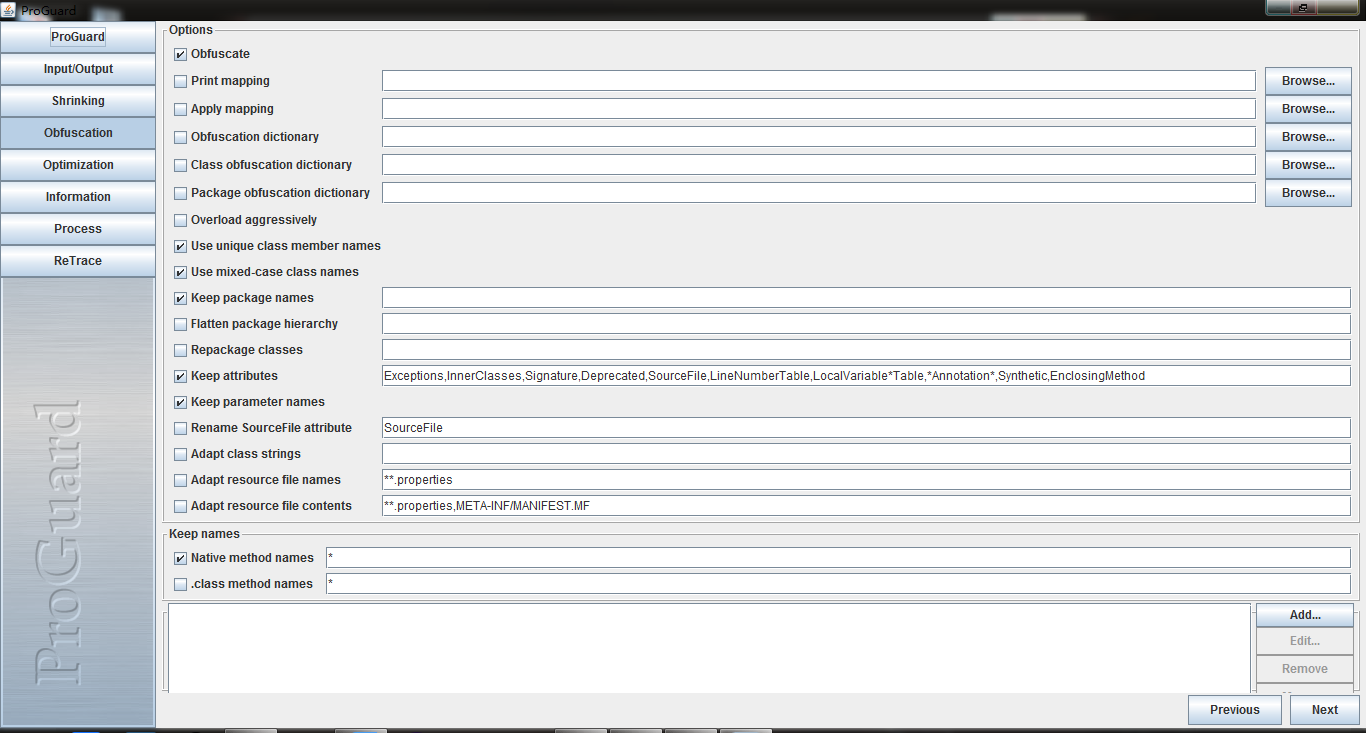Enable Overload aggressively option
Viewport: 1366px width, 733px height.
click(x=181, y=220)
